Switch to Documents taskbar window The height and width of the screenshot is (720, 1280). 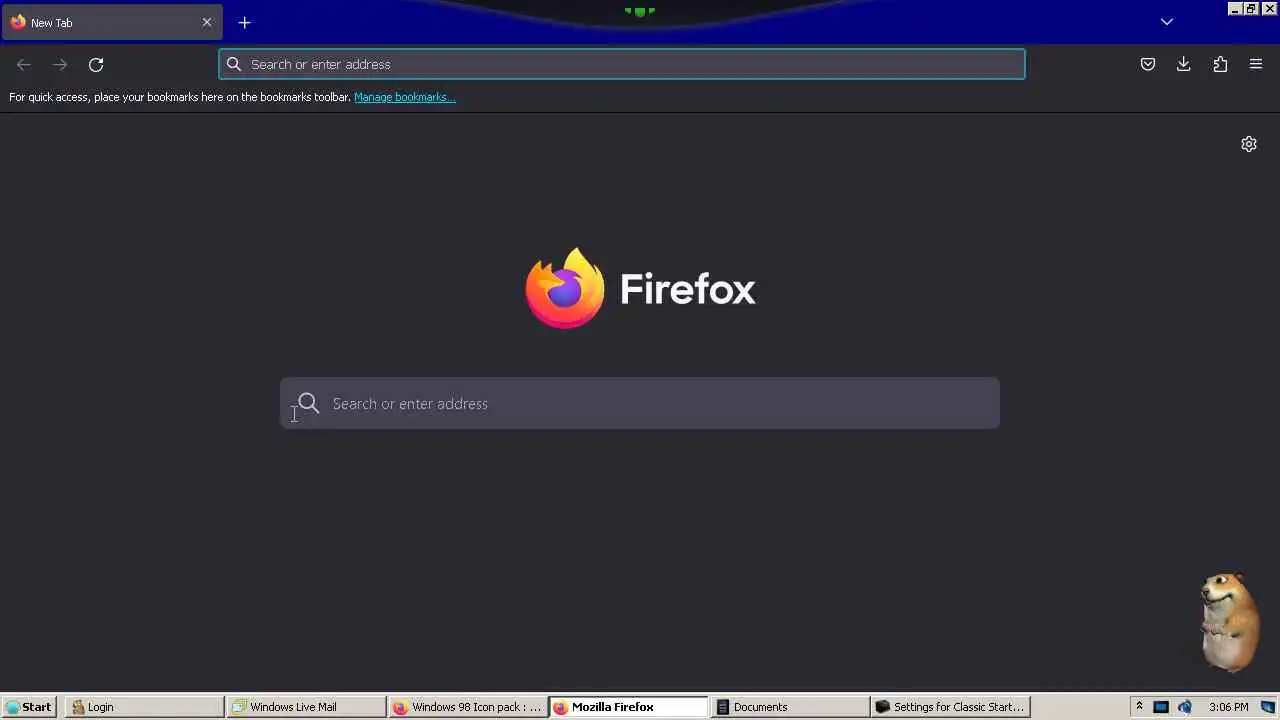[789, 707]
